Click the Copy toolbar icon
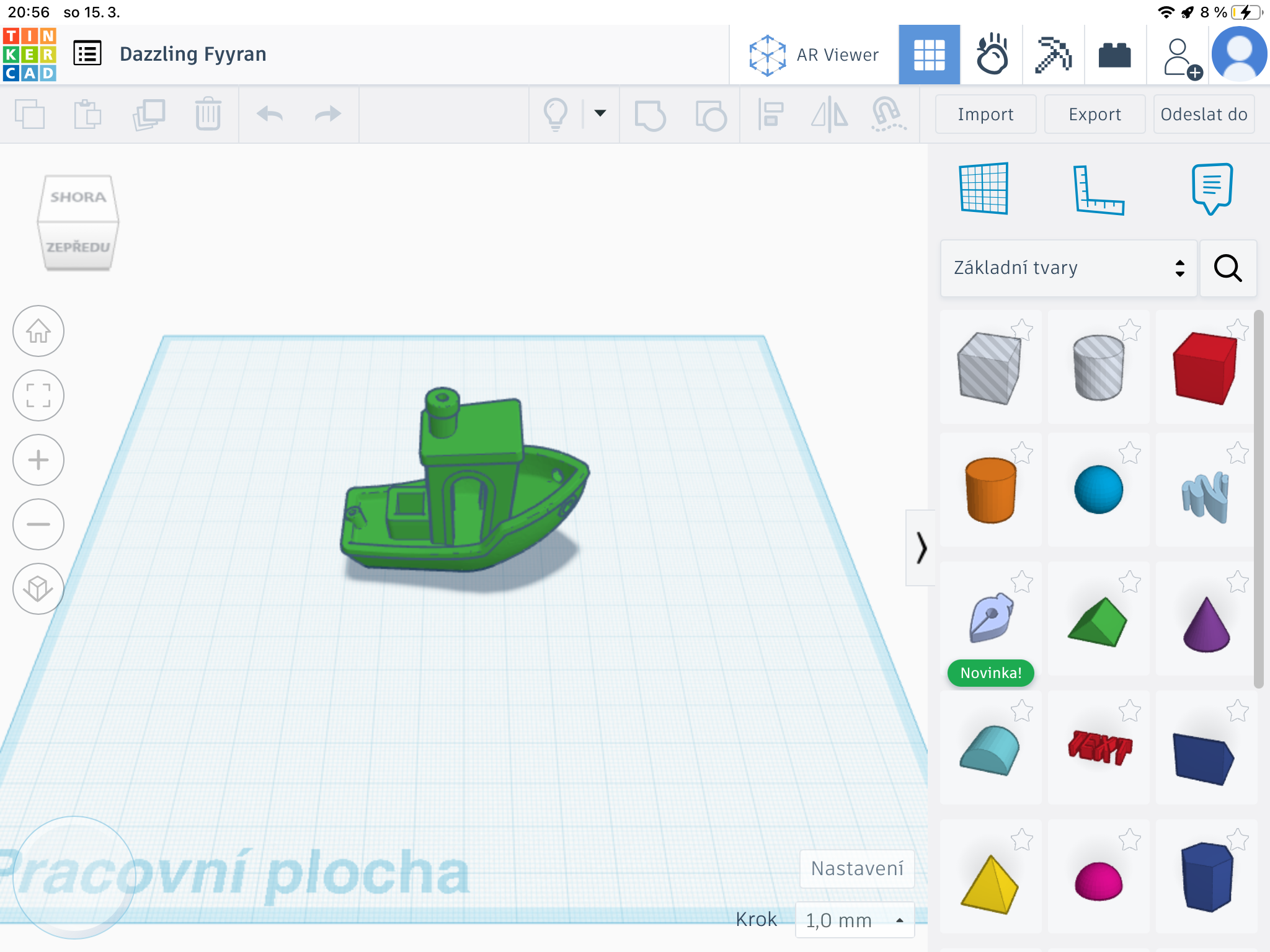The height and width of the screenshot is (952, 1270). [30, 114]
